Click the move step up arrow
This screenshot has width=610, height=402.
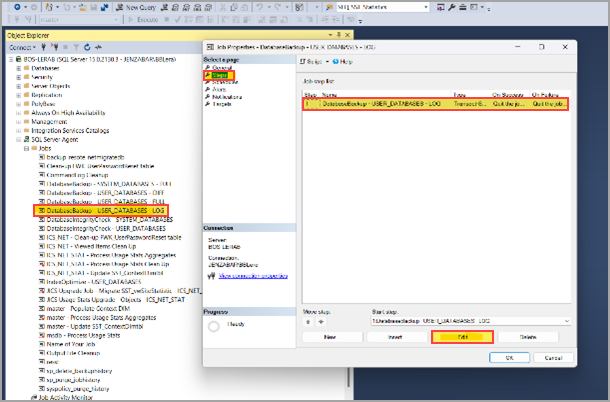click(x=308, y=322)
